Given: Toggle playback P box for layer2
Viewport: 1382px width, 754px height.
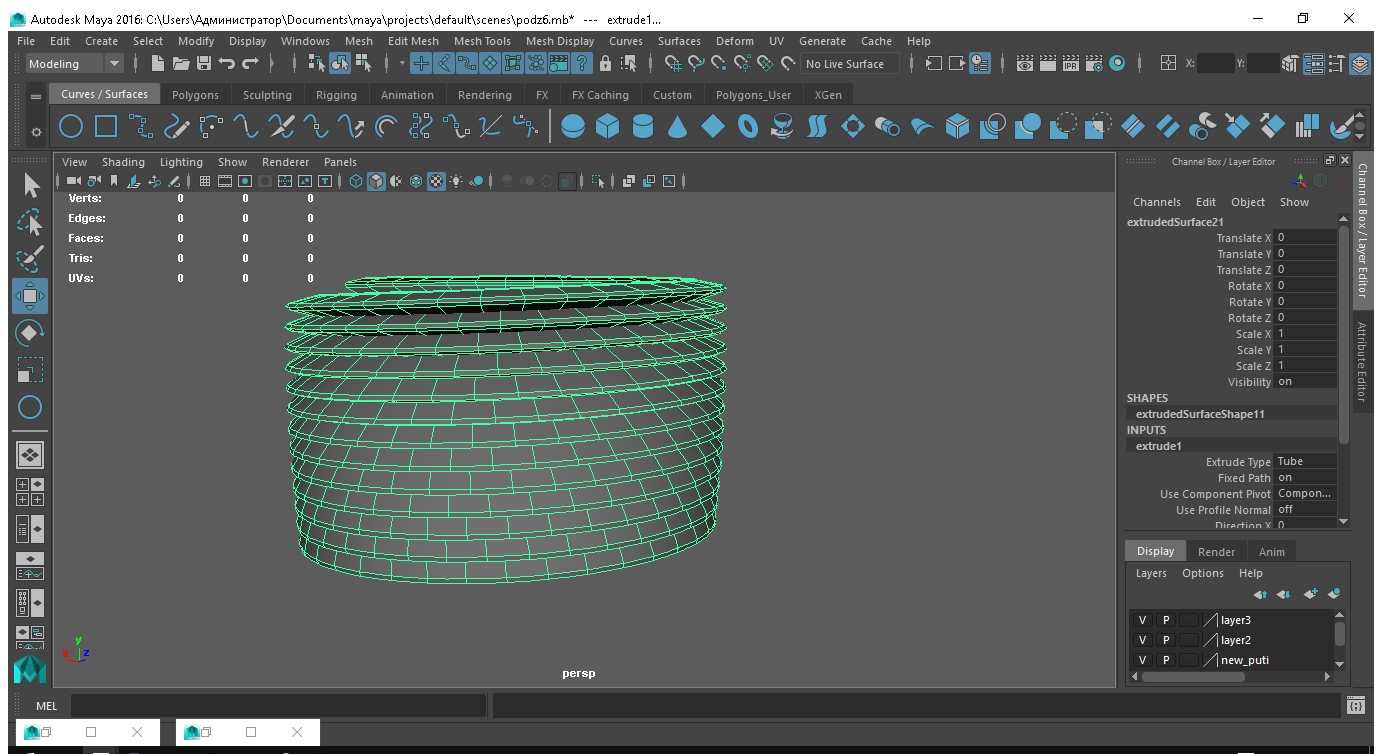Looking at the screenshot, I should (1165, 640).
